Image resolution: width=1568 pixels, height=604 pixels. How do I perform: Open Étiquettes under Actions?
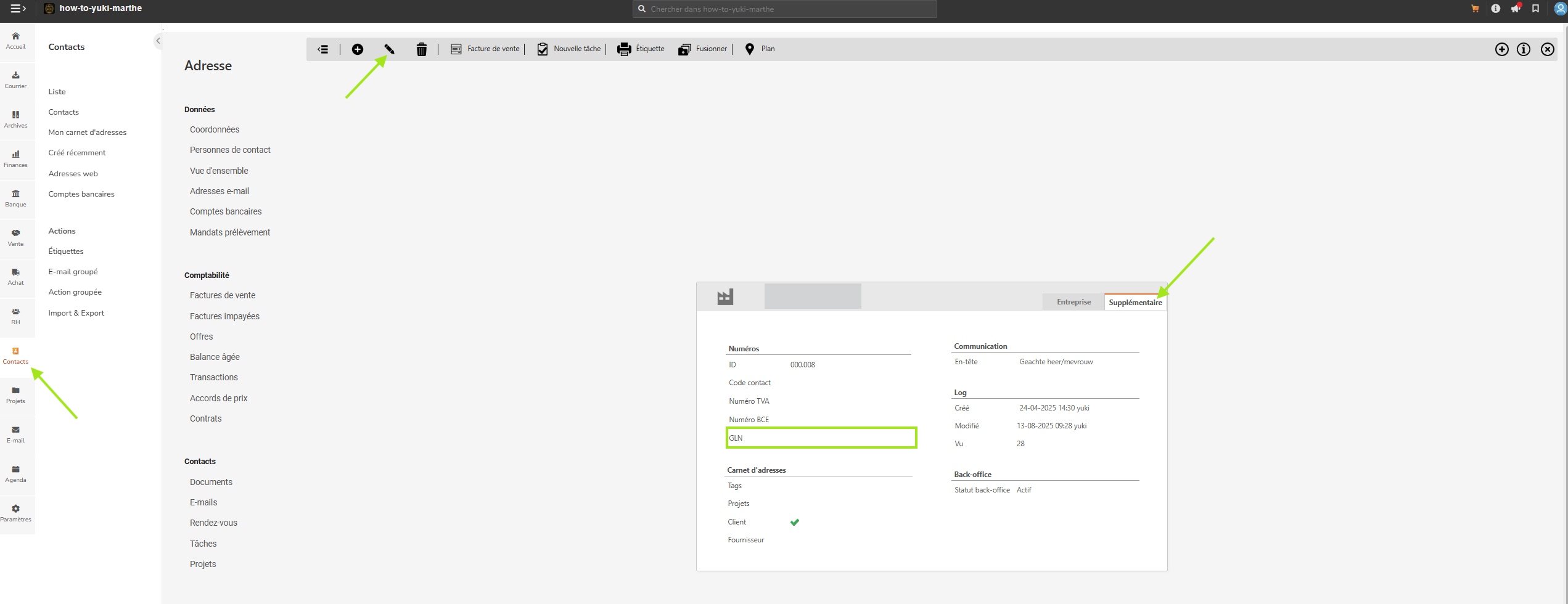[x=66, y=251]
